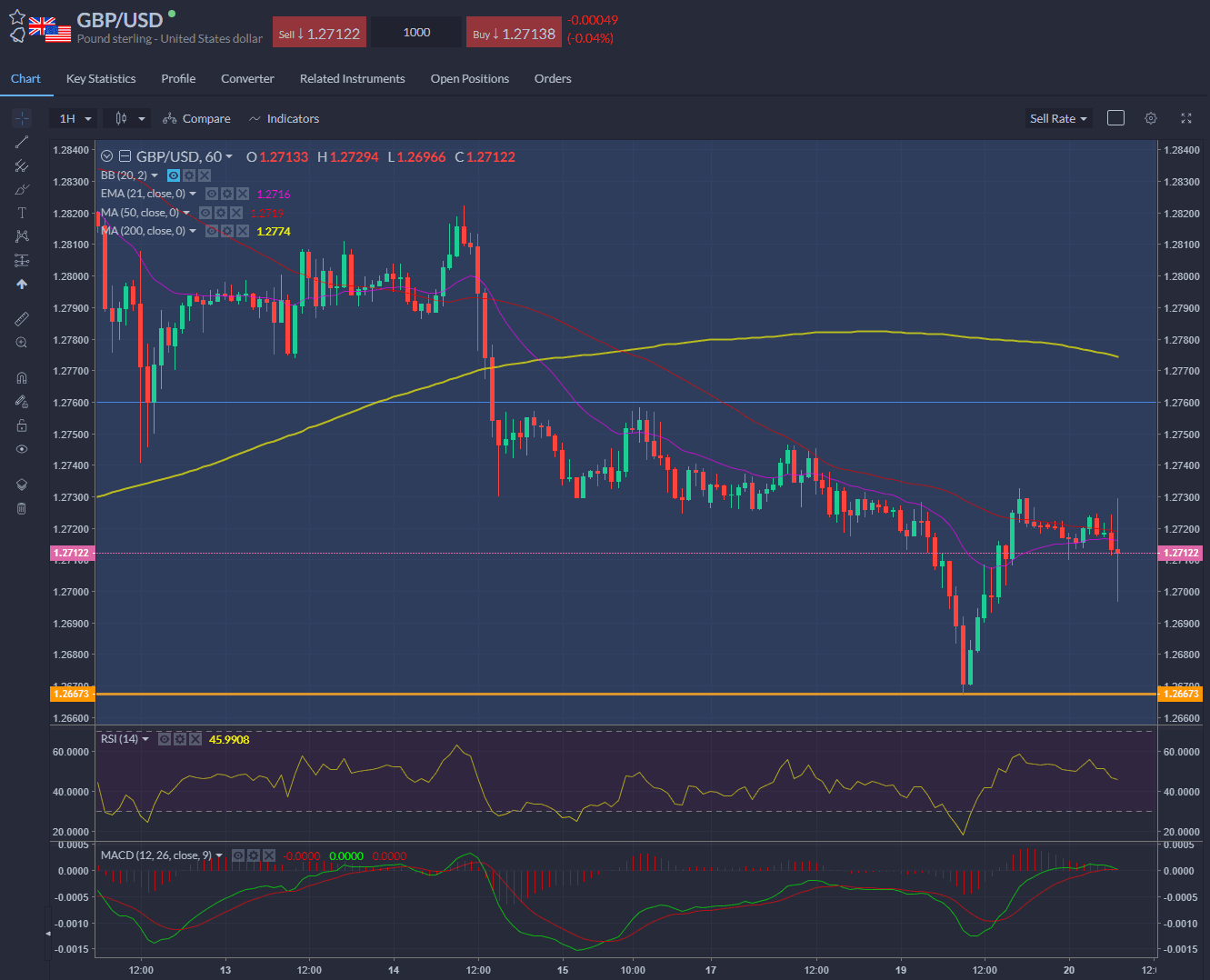Open the Indicators menu button
1210x980 pixels.
[x=284, y=118]
